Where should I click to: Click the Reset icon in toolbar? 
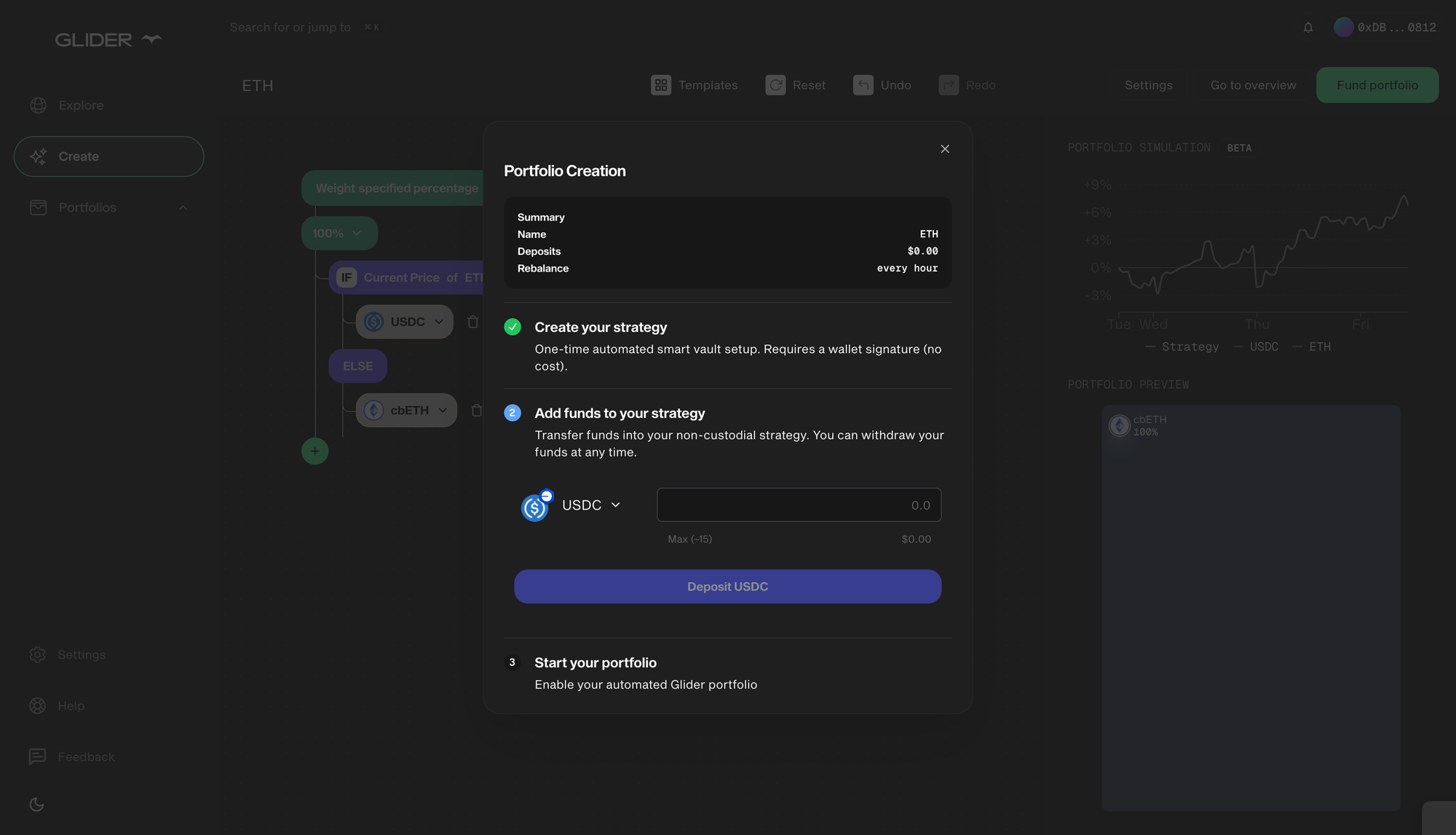775,85
